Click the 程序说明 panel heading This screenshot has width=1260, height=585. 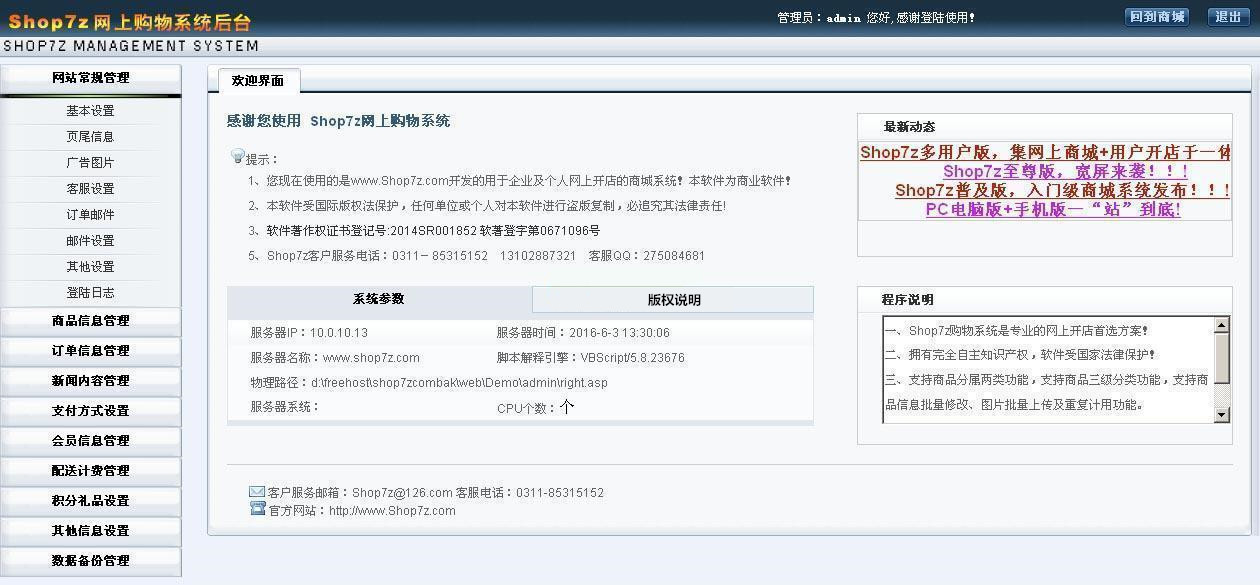point(907,300)
